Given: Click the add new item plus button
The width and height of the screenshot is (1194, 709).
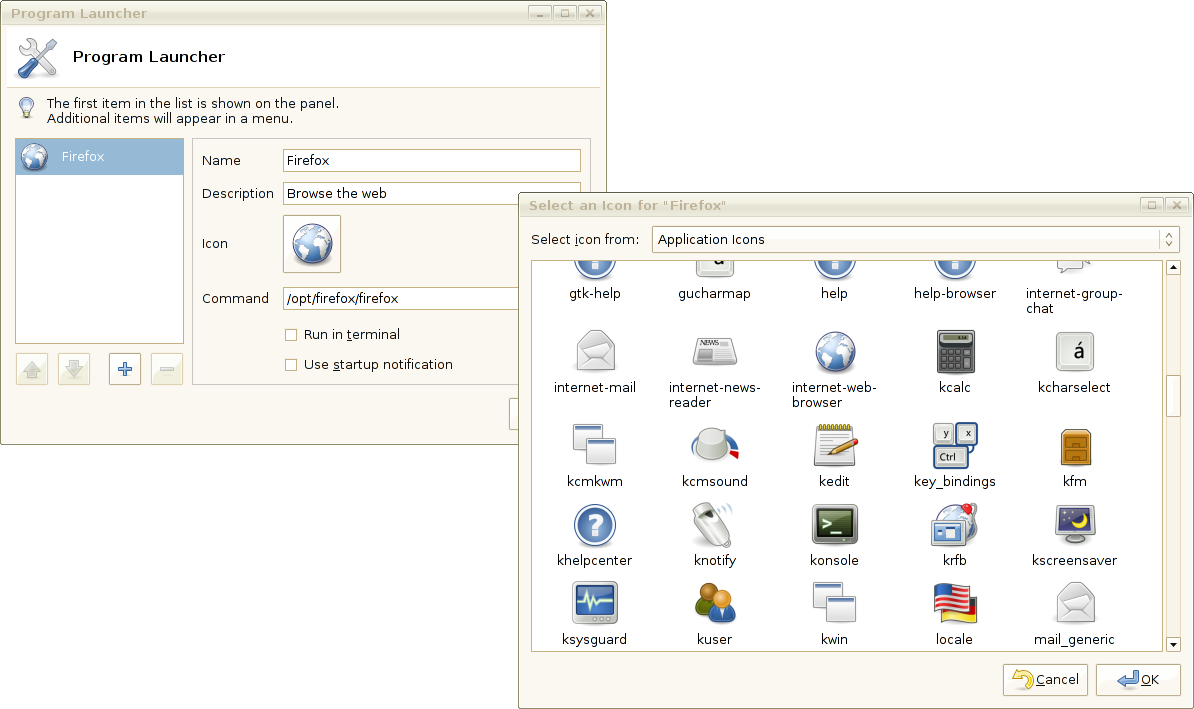Looking at the screenshot, I should (125, 369).
